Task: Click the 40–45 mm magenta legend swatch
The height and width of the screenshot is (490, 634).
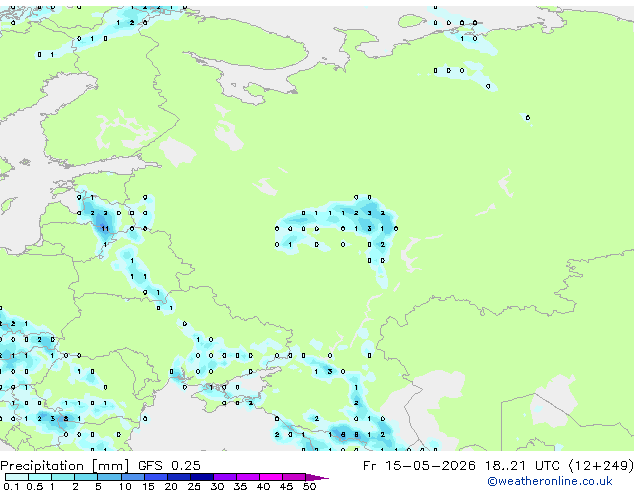Action: coord(271,477)
